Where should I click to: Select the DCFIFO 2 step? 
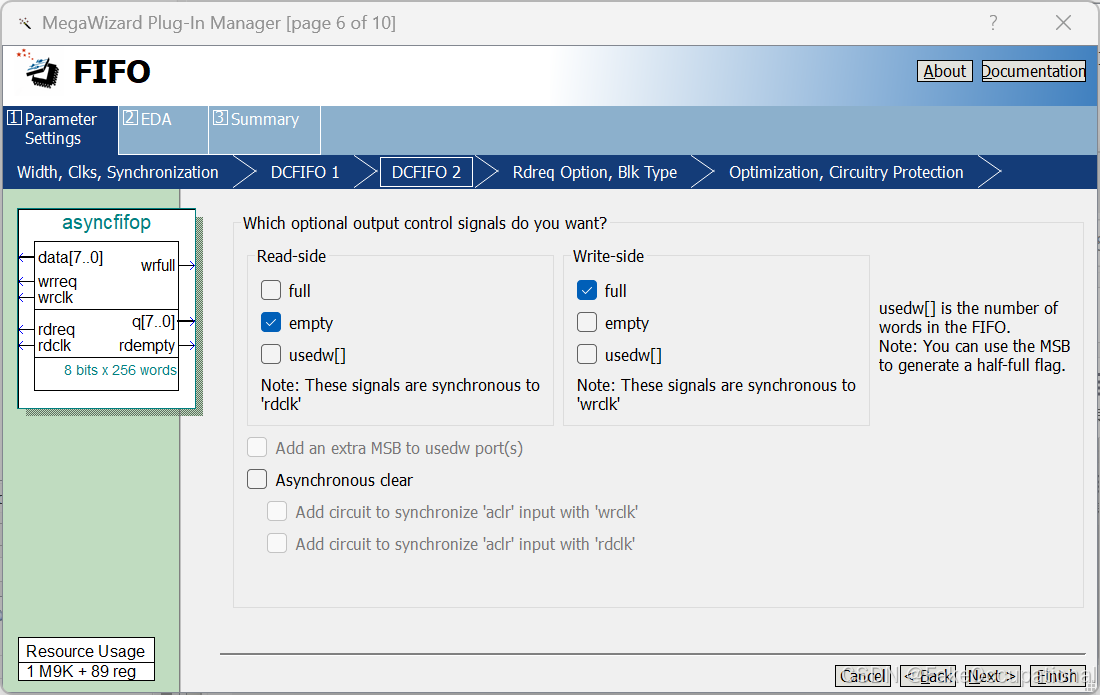426,173
